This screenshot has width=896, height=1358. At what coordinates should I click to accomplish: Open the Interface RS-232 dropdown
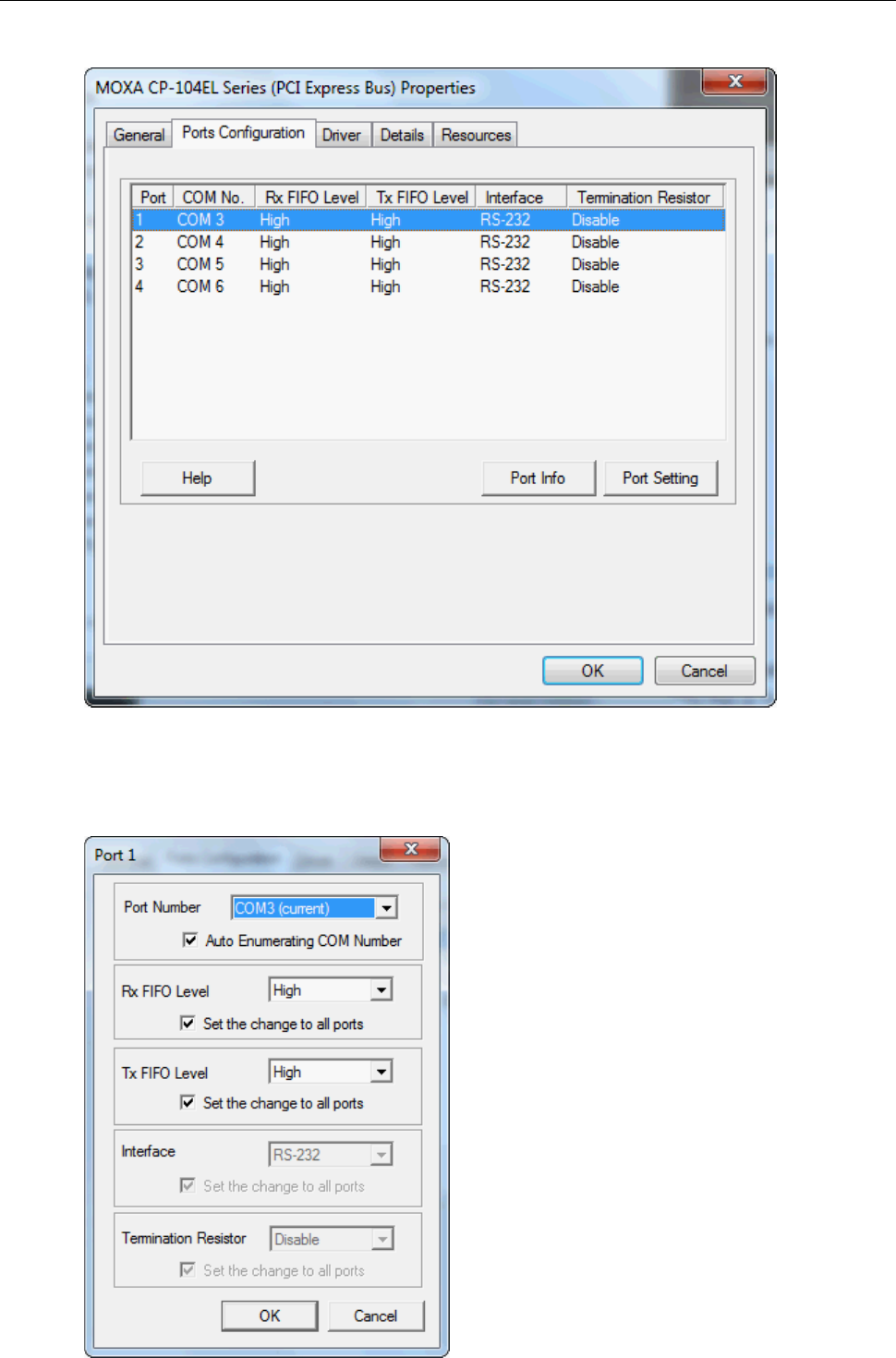(381, 1155)
